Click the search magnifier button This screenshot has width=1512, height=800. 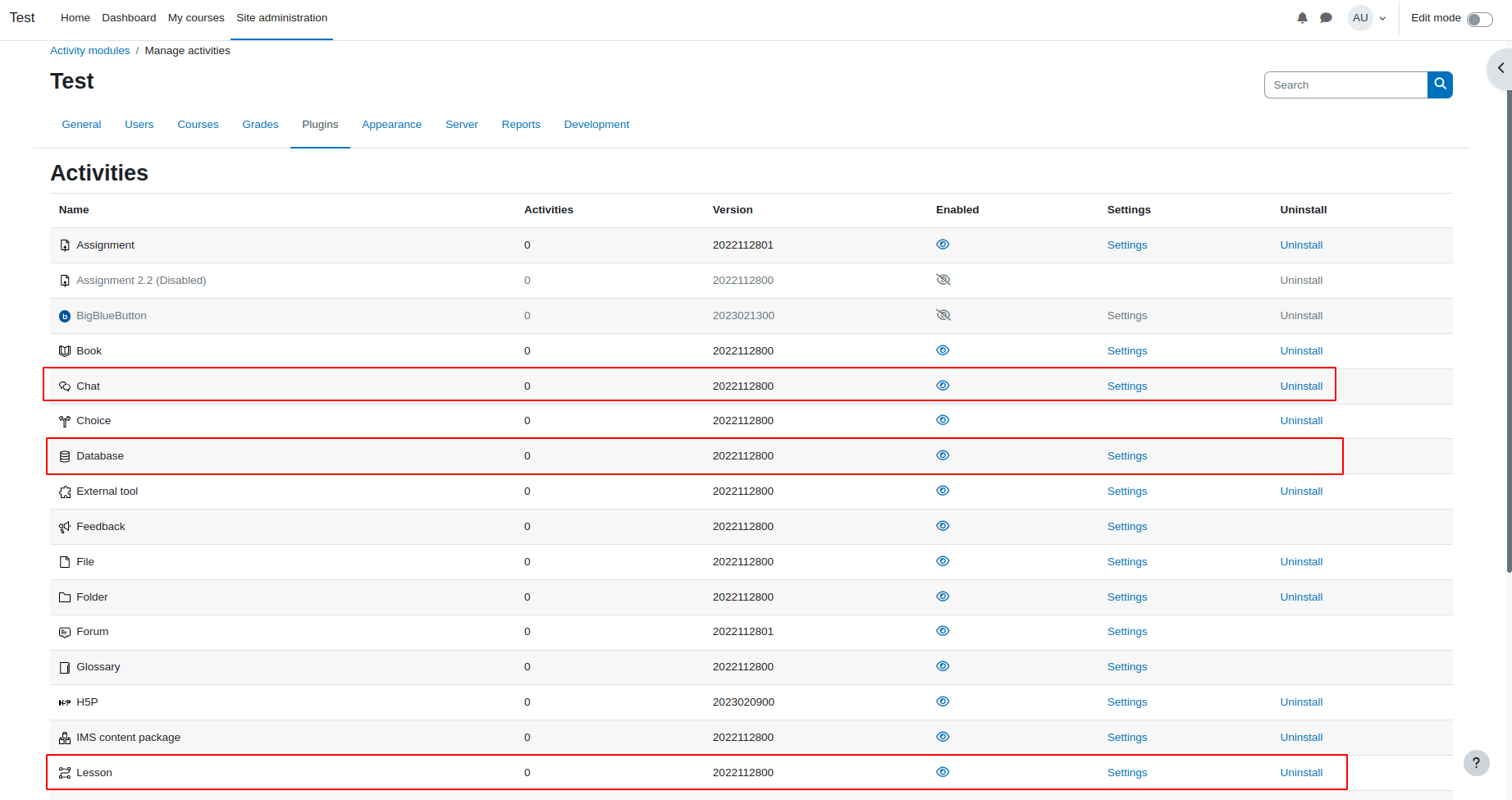pyautogui.click(x=1440, y=85)
